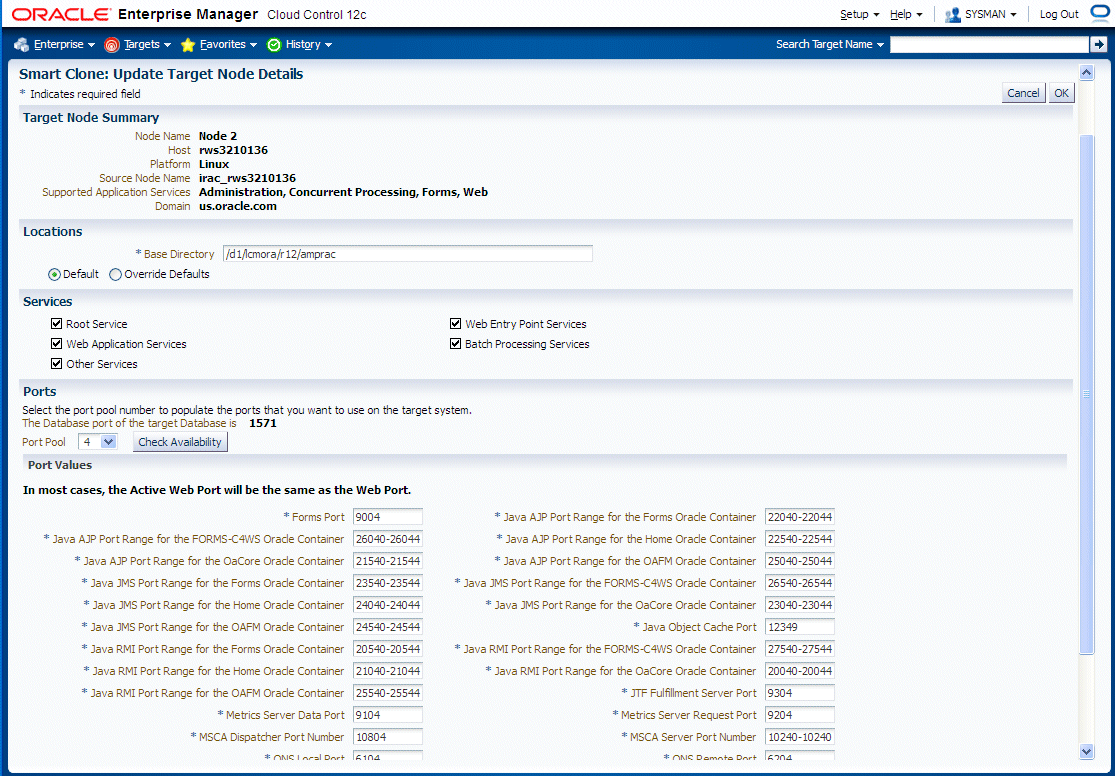Open the Setup menu
This screenshot has height=776, width=1115.
pyautogui.click(x=859, y=14)
